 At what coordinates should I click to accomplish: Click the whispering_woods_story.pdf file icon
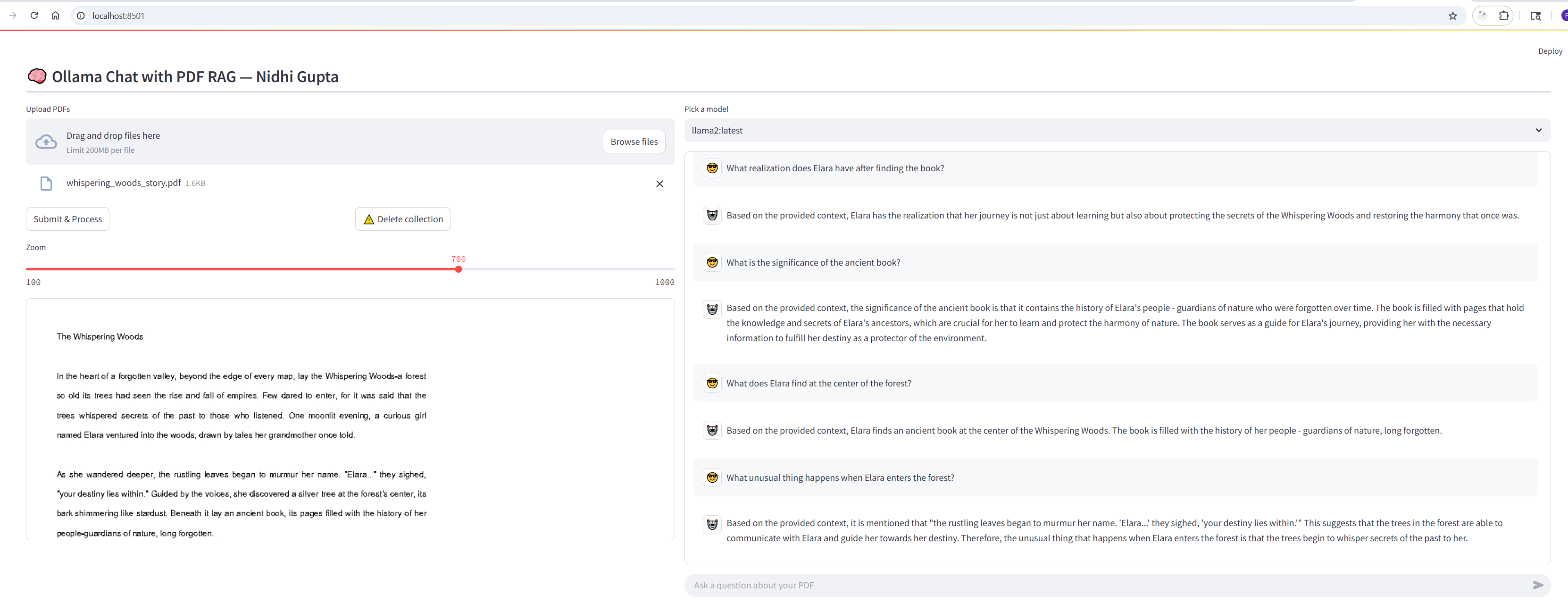pos(46,184)
